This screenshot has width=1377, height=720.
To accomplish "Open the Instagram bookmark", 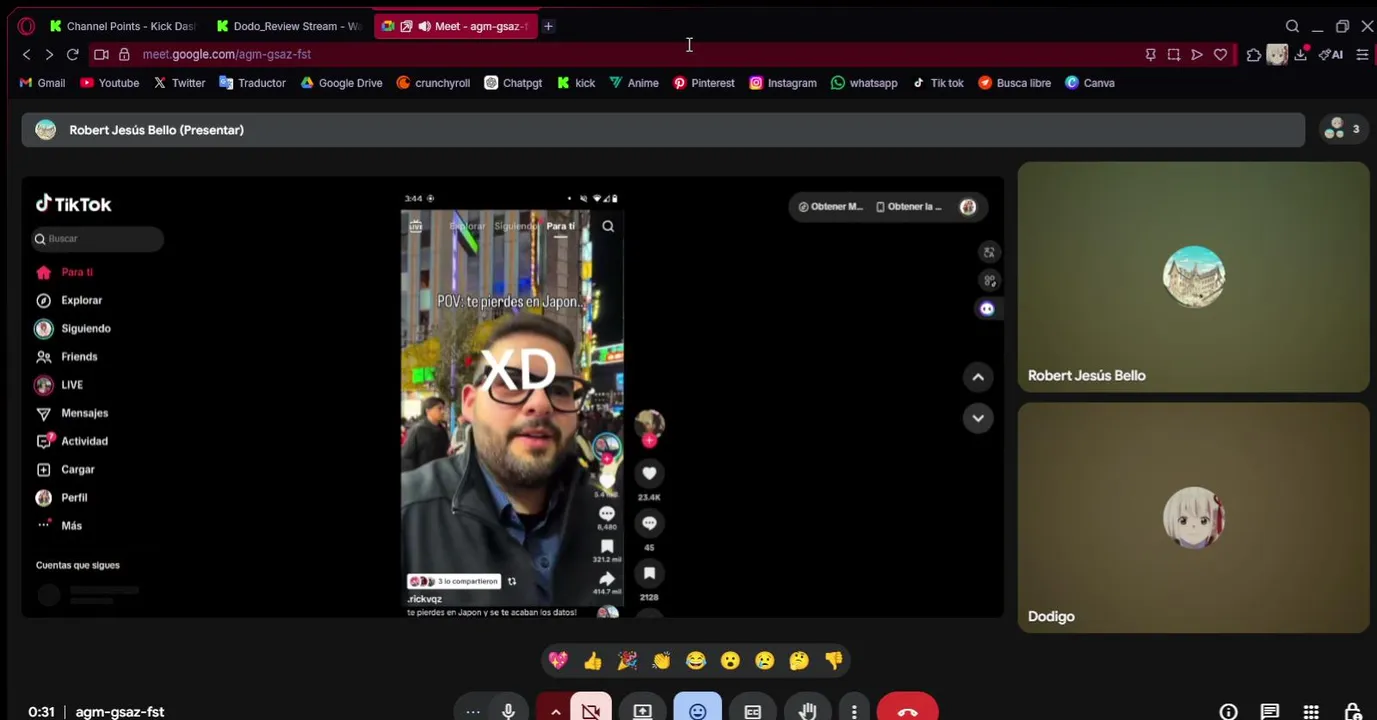I will tap(783, 83).
